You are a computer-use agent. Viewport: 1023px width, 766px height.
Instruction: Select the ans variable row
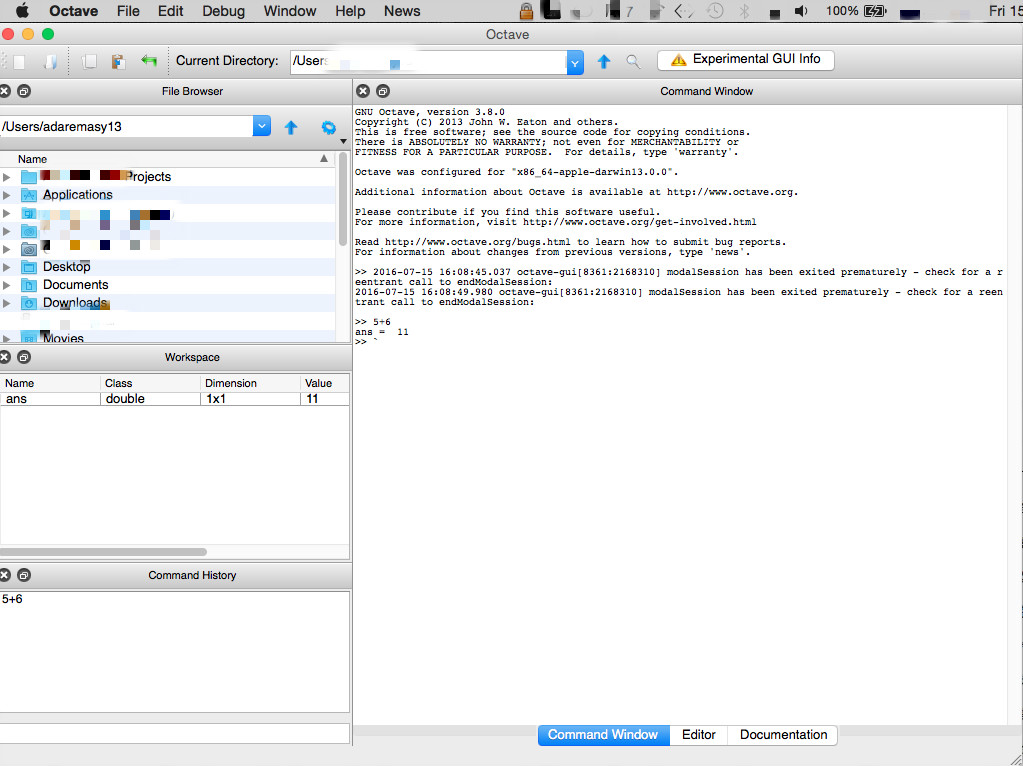pos(175,399)
